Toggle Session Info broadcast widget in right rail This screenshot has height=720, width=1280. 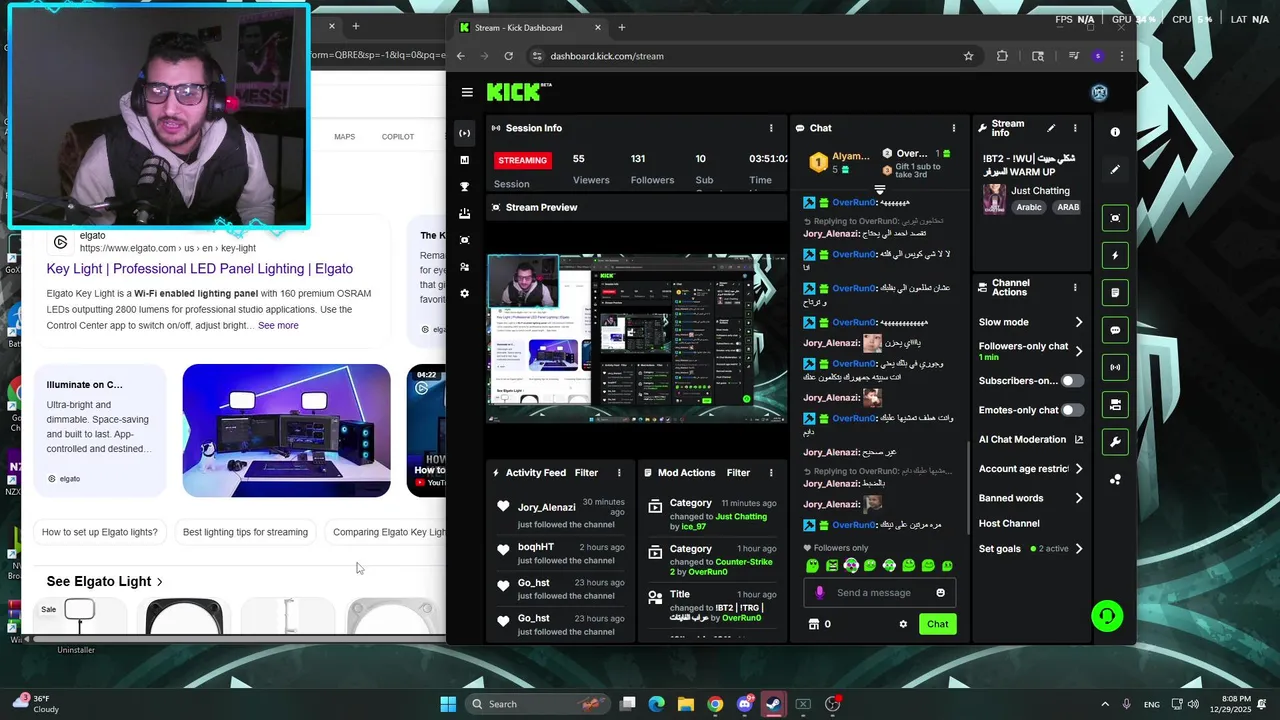(1115, 367)
